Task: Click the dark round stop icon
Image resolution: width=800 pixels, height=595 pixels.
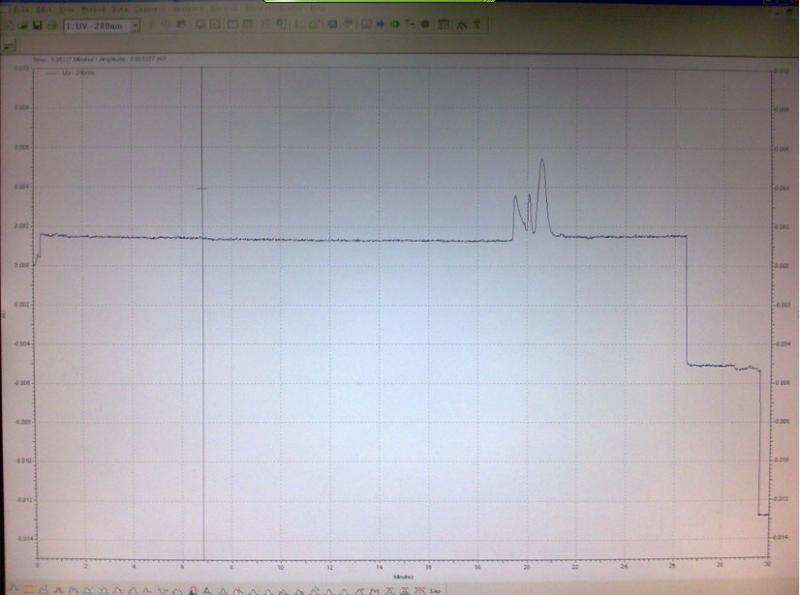Action: pos(425,24)
